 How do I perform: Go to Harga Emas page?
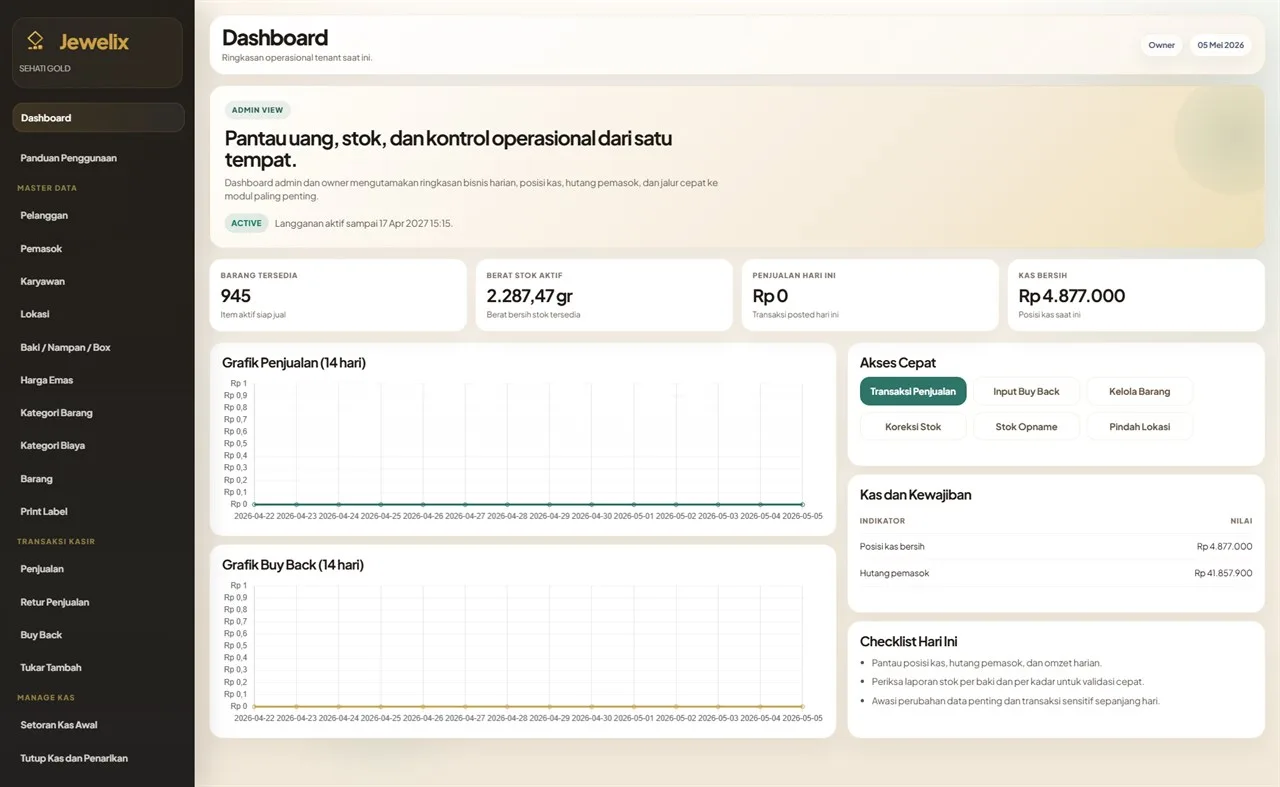tap(98, 380)
